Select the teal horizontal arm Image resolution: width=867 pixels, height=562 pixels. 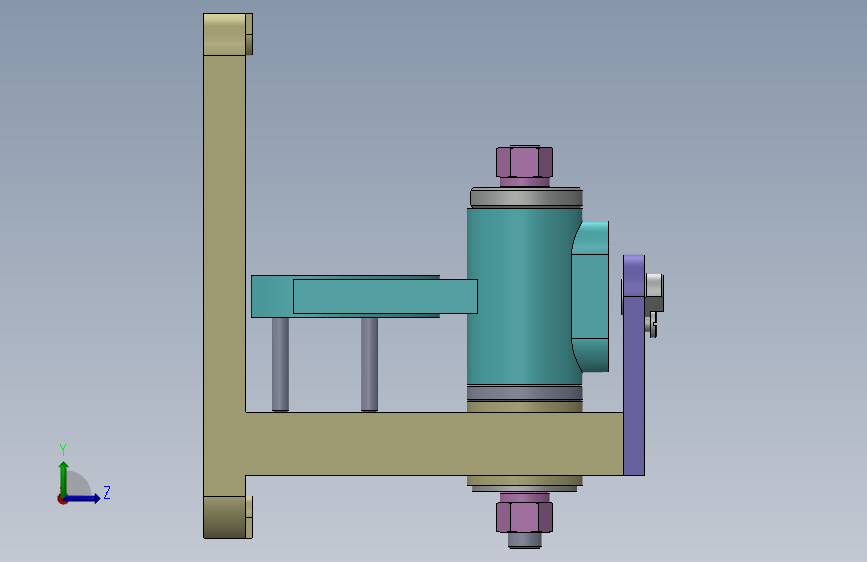pyautogui.click(x=365, y=296)
